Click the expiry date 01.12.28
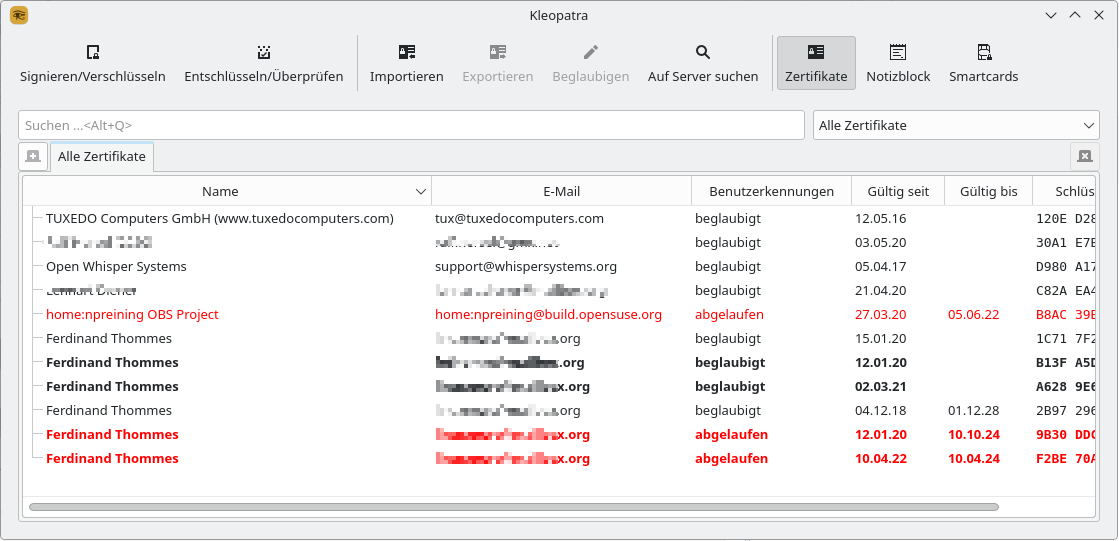The width and height of the screenshot is (1119, 541). pos(973,410)
